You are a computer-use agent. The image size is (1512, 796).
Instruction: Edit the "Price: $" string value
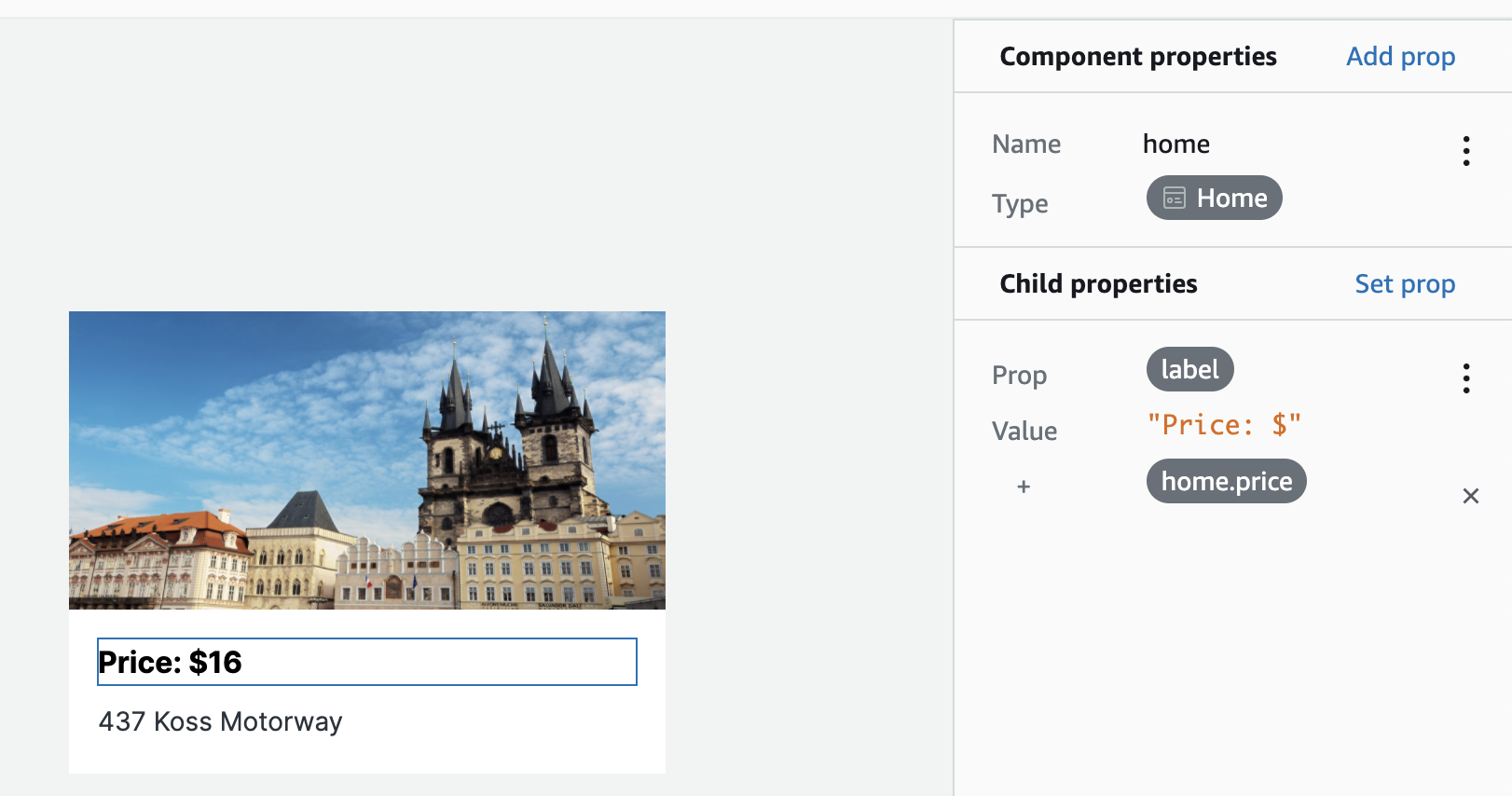(x=1224, y=425)
